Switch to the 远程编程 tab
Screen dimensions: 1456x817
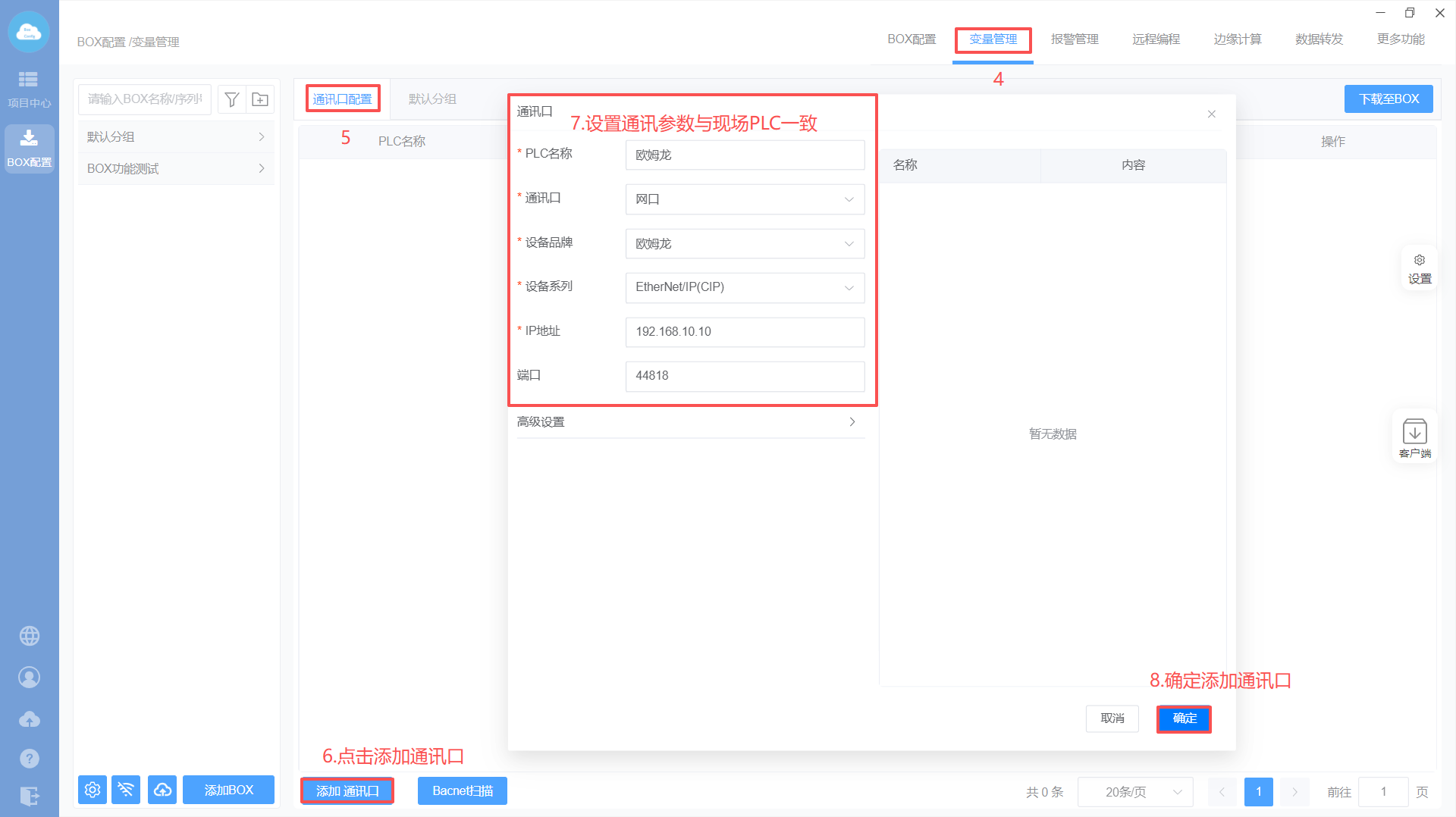pyautogui.click(x=1156, y=39)
